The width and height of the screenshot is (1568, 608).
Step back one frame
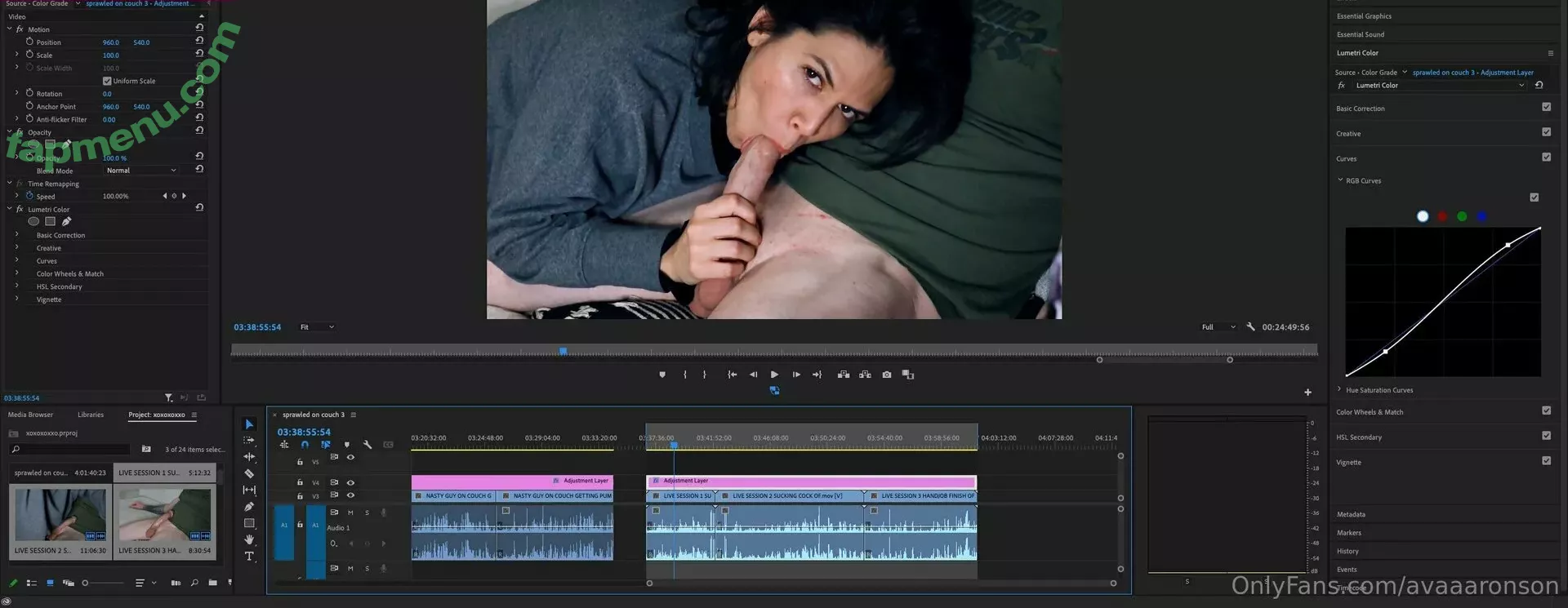753,375
